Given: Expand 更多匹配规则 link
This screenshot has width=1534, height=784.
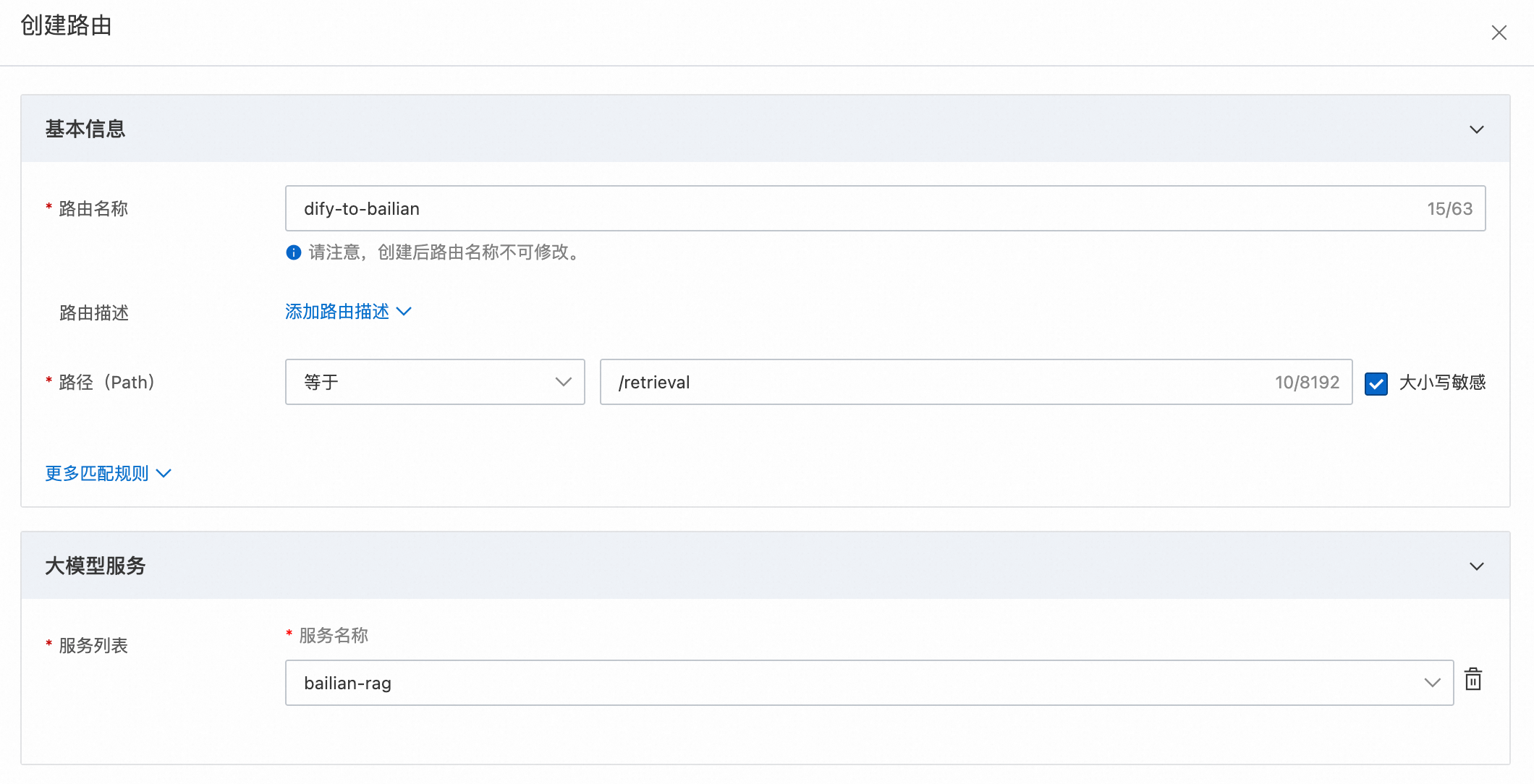Looking at the screenshot, I should [x=97, y=474].
